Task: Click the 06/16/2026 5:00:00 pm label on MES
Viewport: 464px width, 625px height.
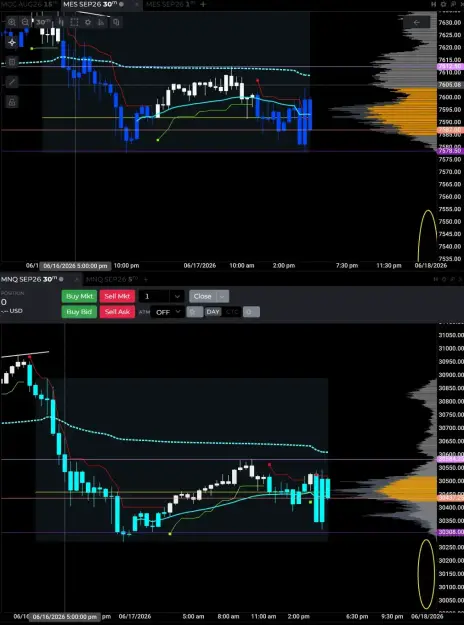Action: click(75, 265)
